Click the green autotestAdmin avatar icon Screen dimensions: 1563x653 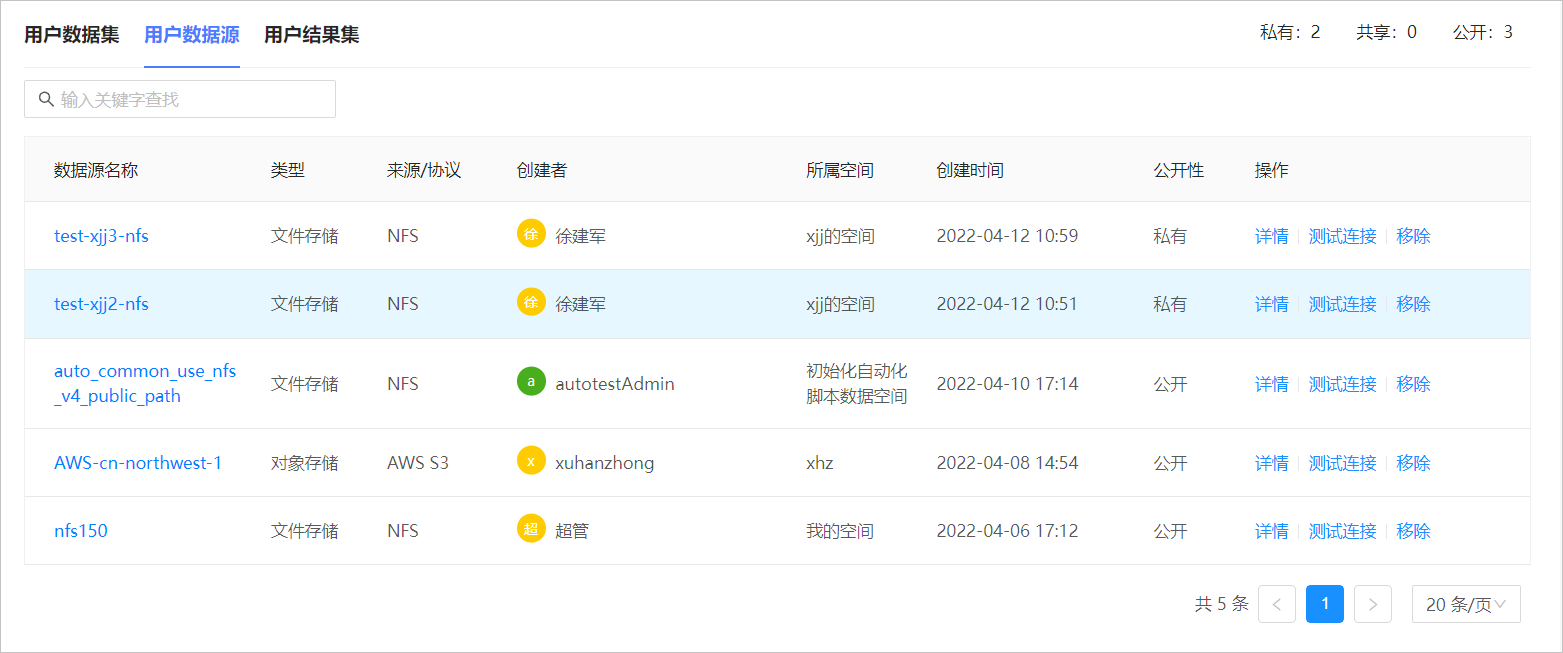[531, 382]
